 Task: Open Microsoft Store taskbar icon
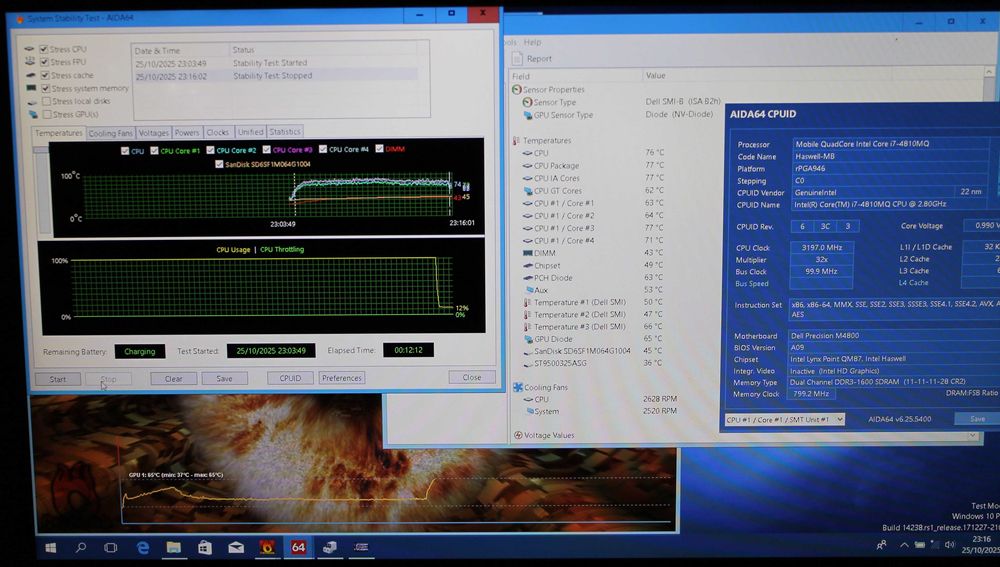click(205, 547)
